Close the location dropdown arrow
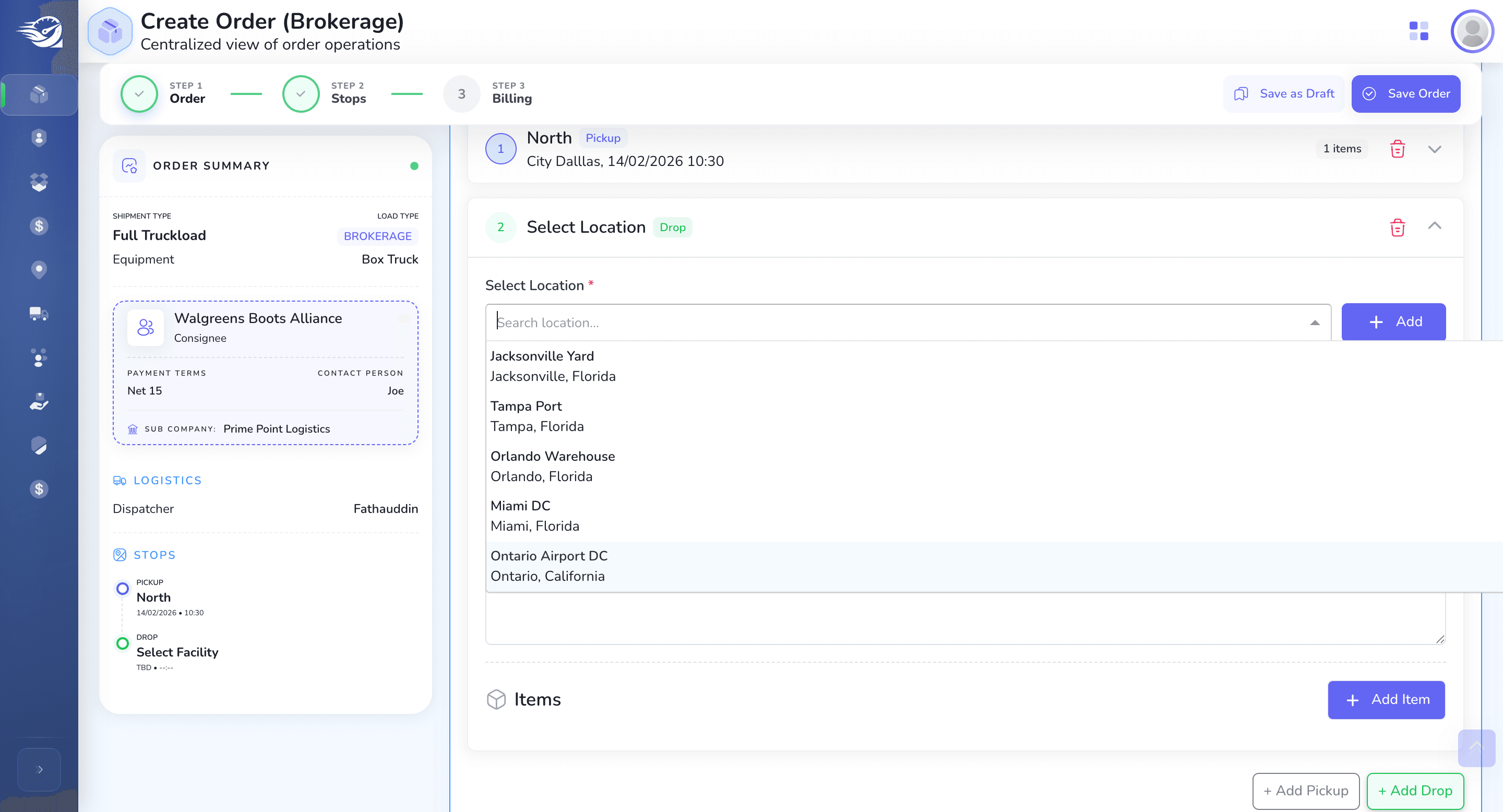1503x812 pixels. pyautogui.click(x=1315, y=323)
